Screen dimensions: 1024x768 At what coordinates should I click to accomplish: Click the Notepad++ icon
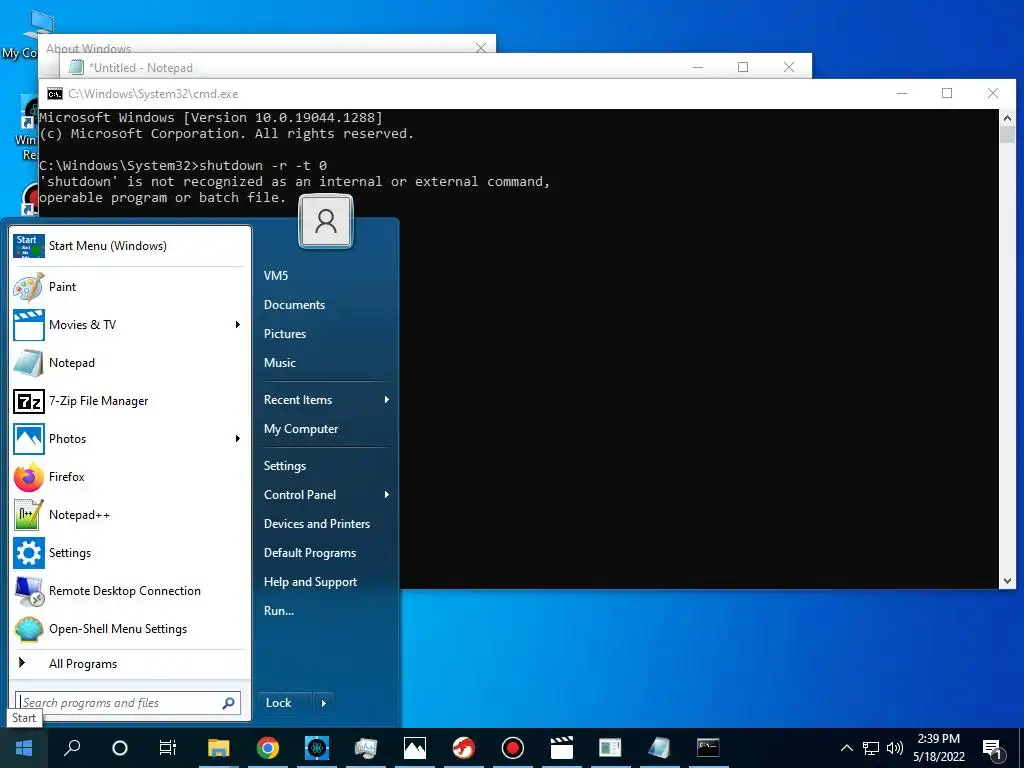pos(29,515)
